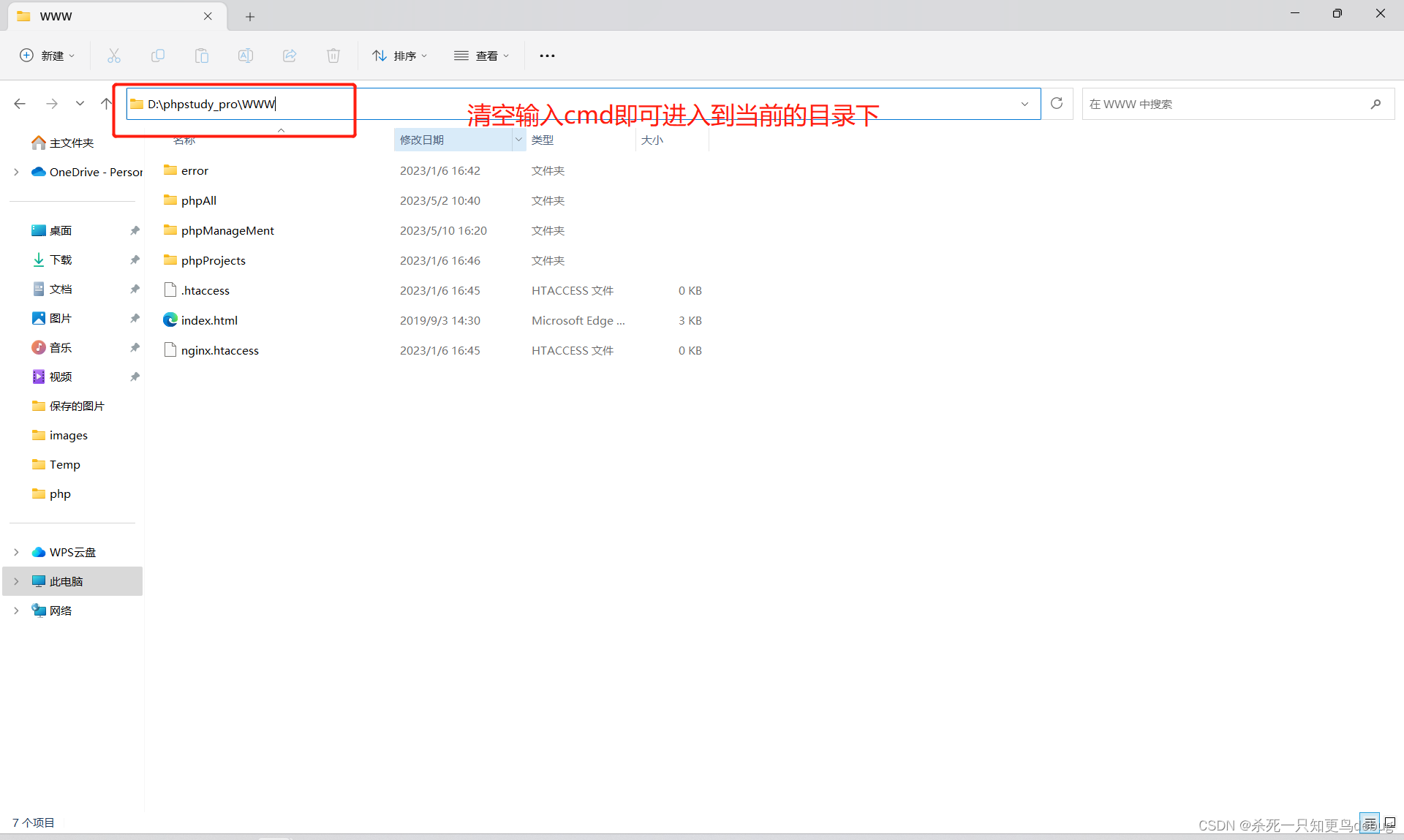The width and height of the screenshot is (1404, 840).
Task: Click the back navigation button
Action: (x=20, y=103)
